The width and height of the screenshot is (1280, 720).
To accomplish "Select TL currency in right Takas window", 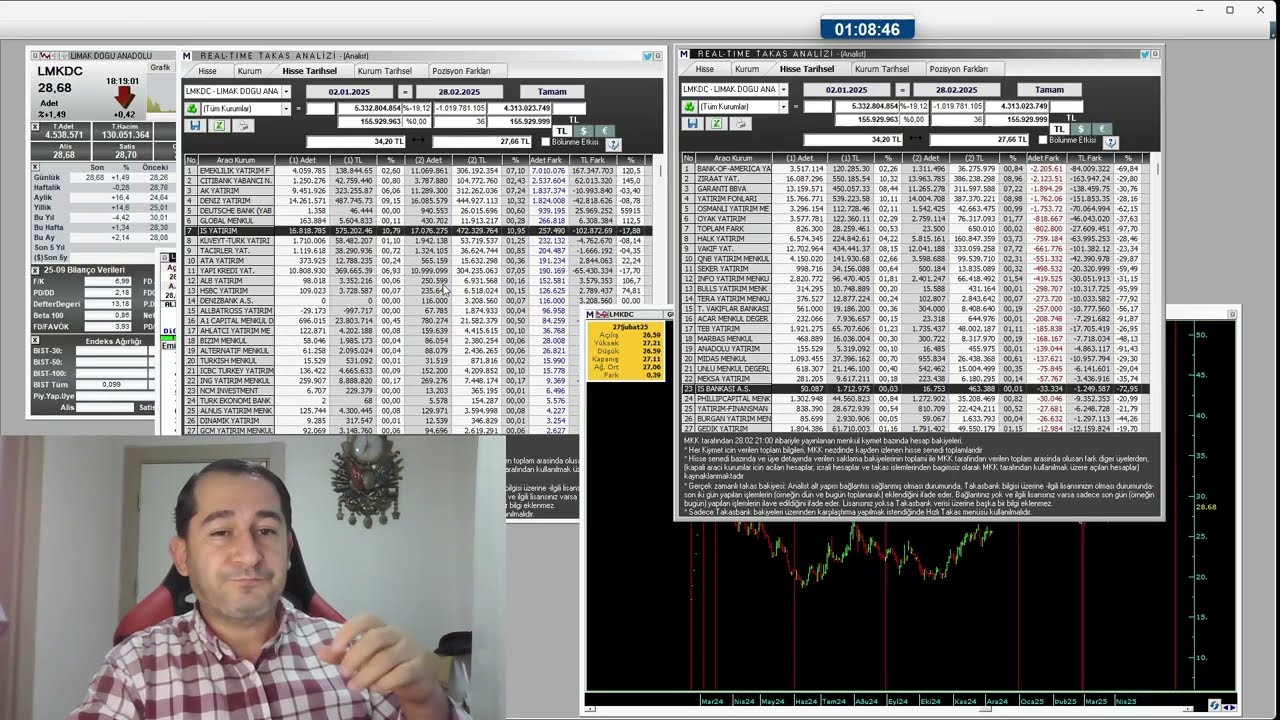I will (x=1060, y=129).
